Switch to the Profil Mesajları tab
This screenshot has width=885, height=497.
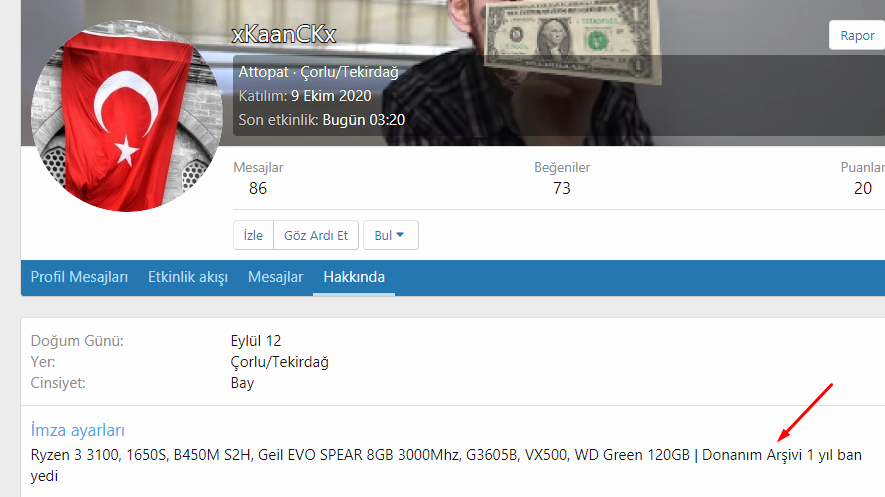pyautogui.click(x=79, y=277)
